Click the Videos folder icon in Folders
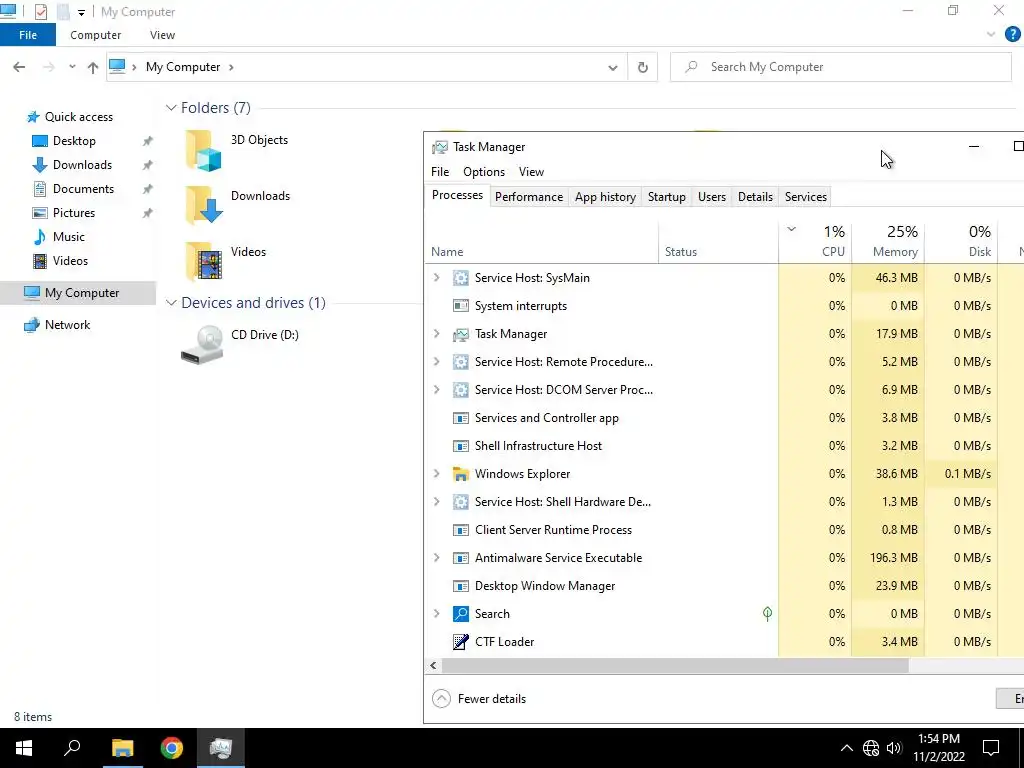The image size is (1024, 768). (x=204, y=261)
